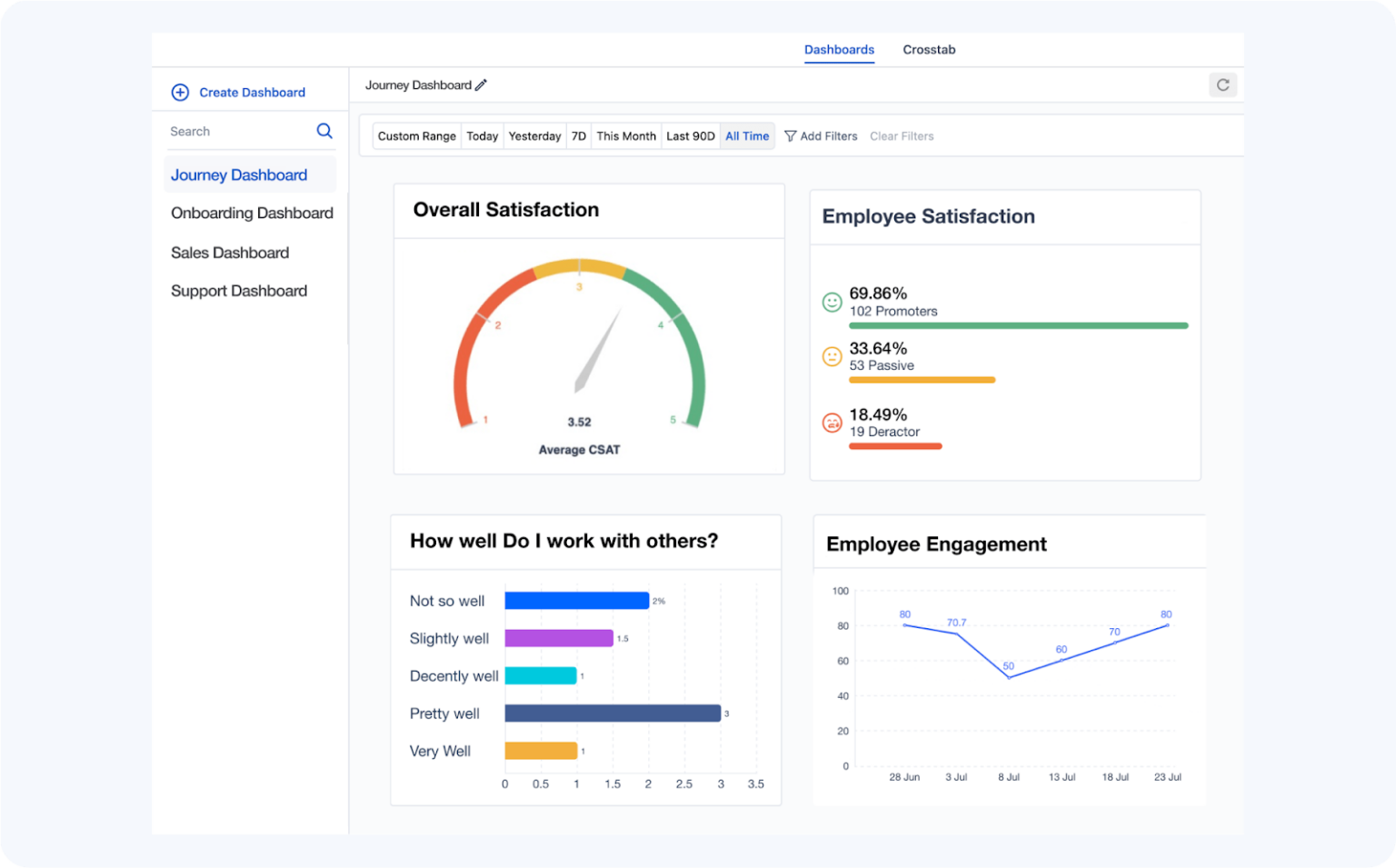Viewport: 1396px width, 868px height.
Task: Switch the date filter to Yesterday
Action: click(534, 135)
